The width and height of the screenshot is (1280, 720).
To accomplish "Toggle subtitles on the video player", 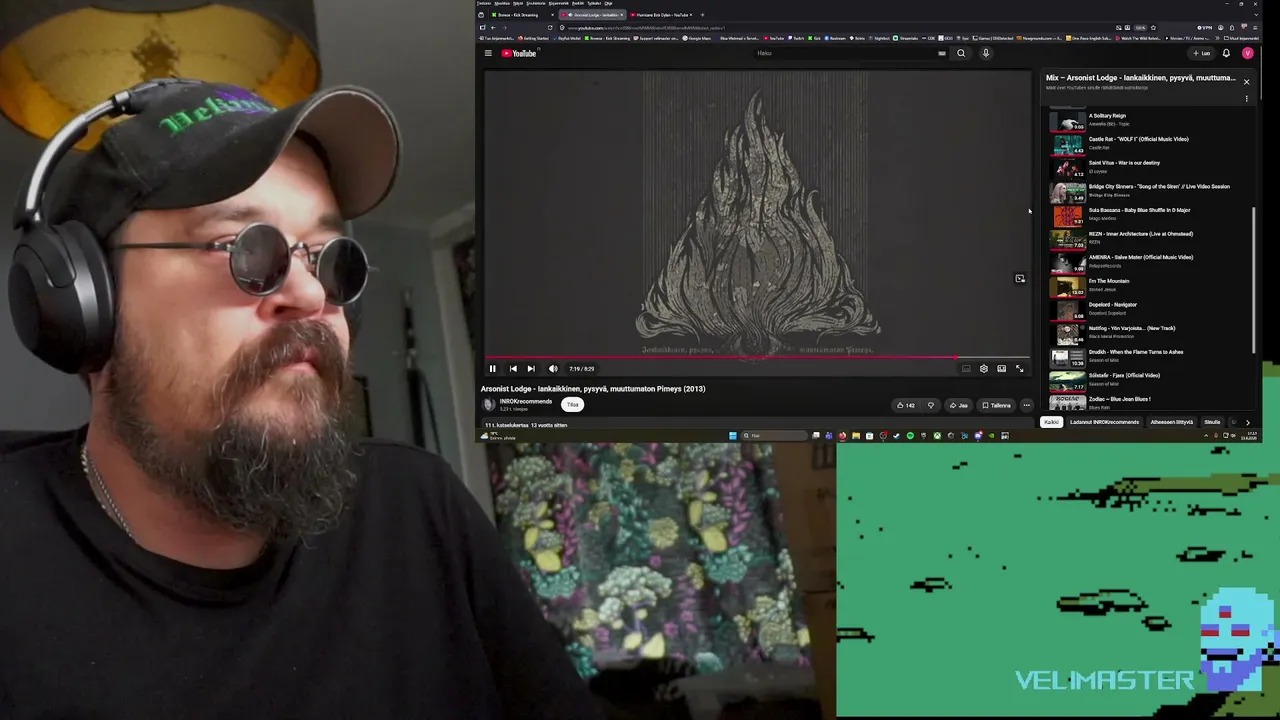I will [966, 369].
